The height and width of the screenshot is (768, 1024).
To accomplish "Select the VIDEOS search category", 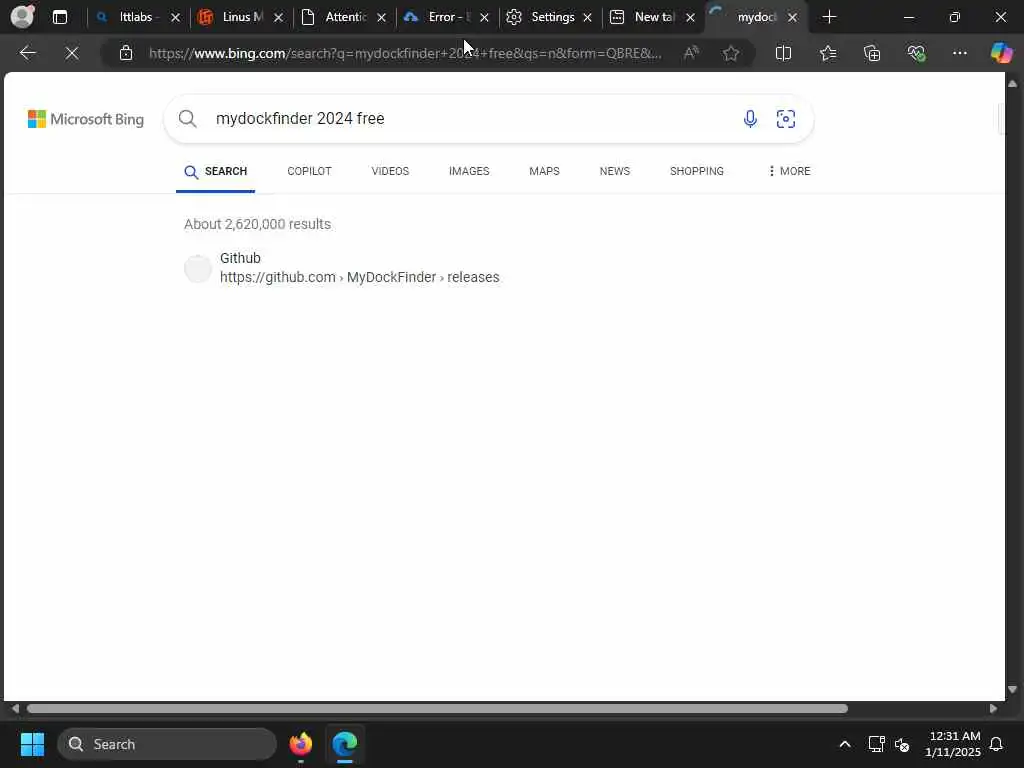I will [390, 171].
